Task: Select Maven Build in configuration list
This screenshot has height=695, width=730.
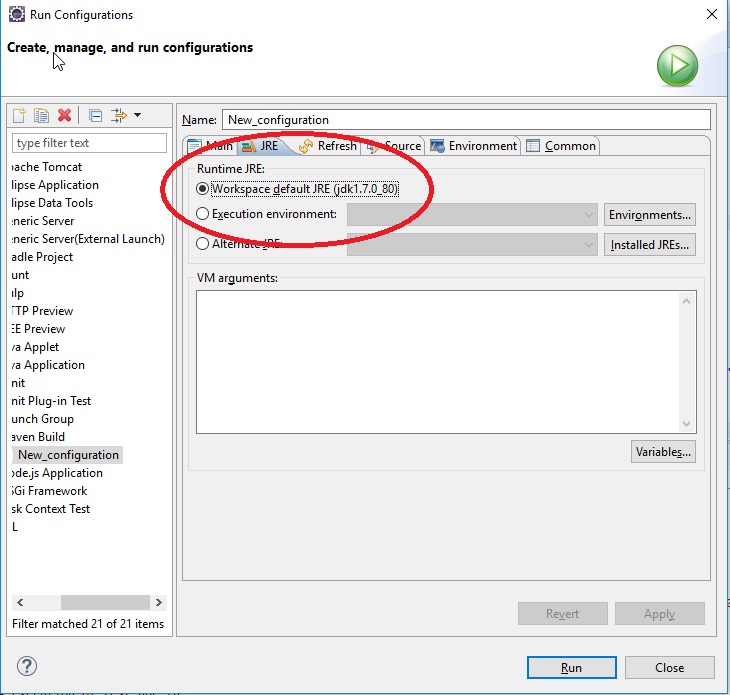Action: click(40, 437)
